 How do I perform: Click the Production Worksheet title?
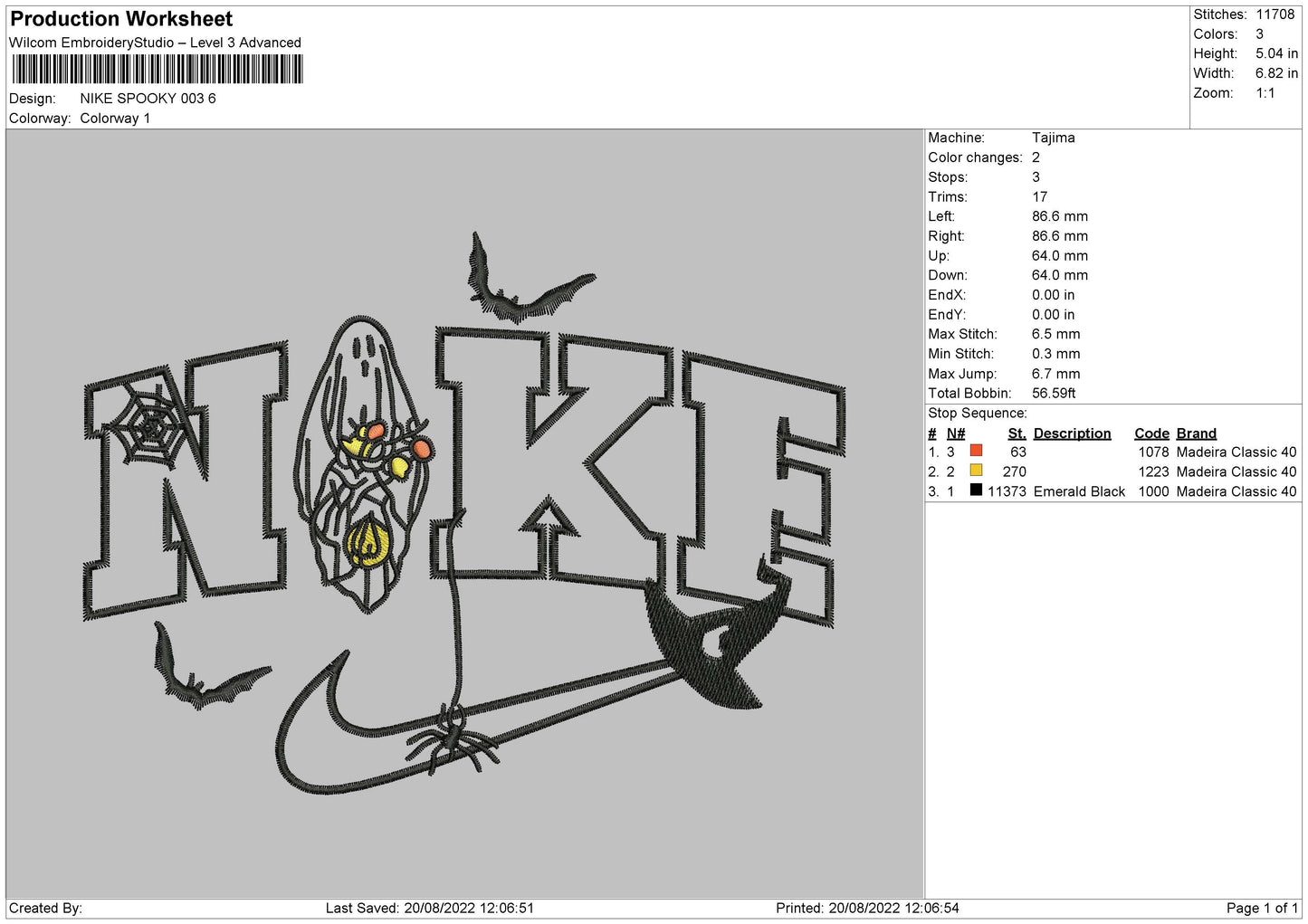click(121, 19)
